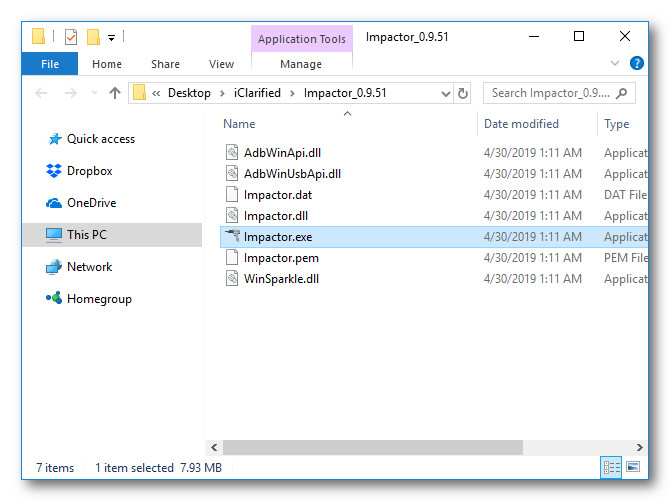Switch to details view layout
The image size is (670, 501).
(x=611, y=467)
